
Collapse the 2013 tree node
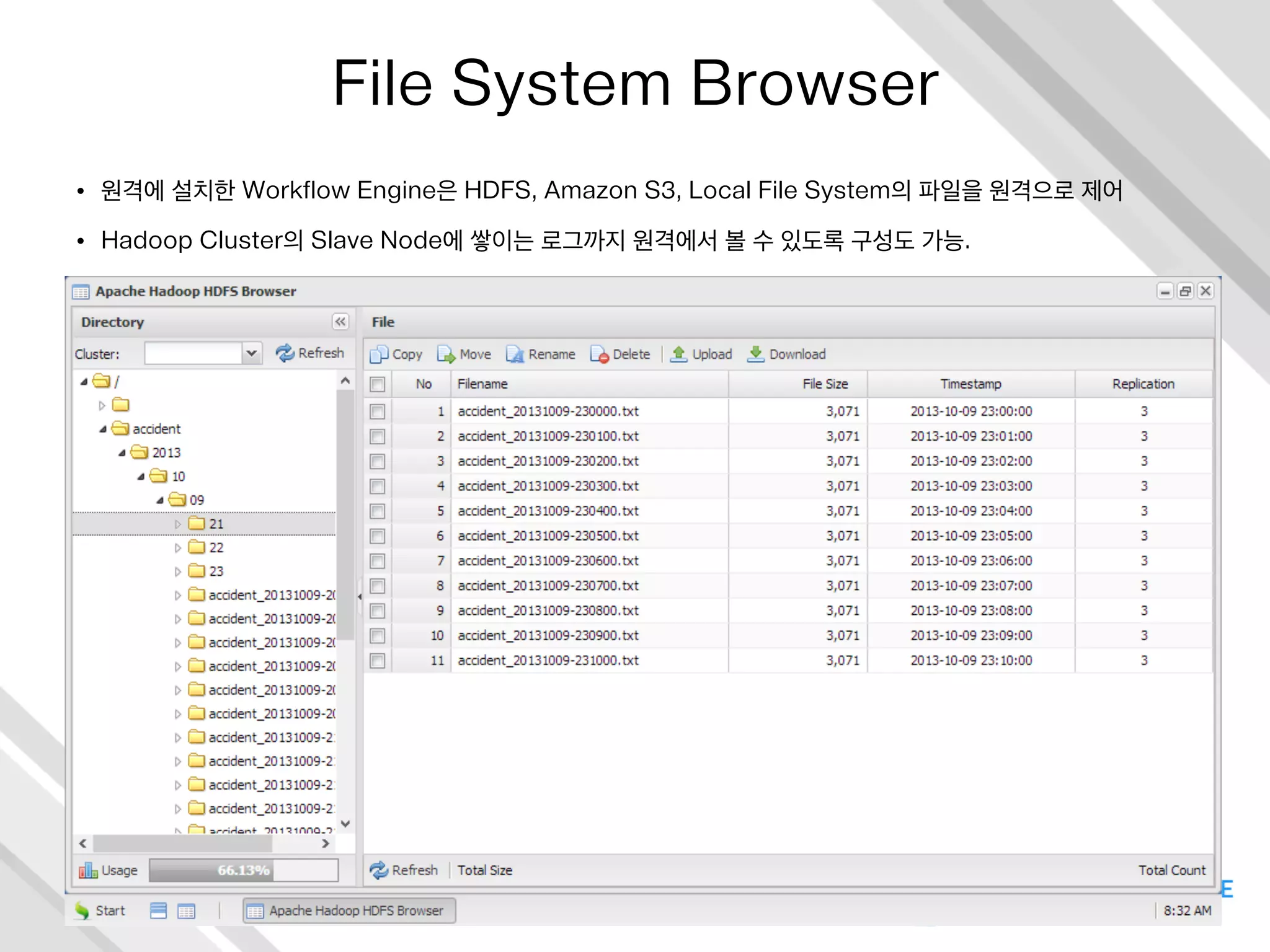122,453
